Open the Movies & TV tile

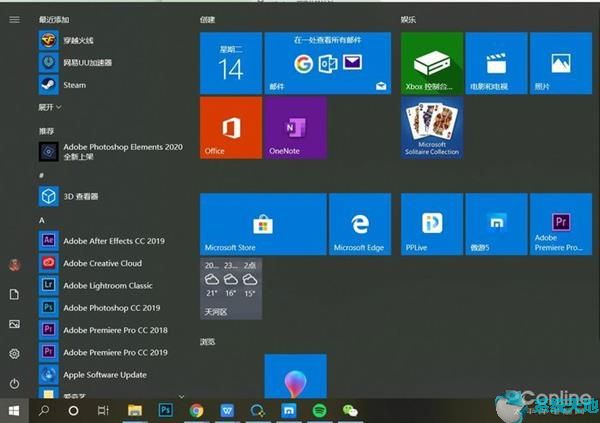point(496,63)
